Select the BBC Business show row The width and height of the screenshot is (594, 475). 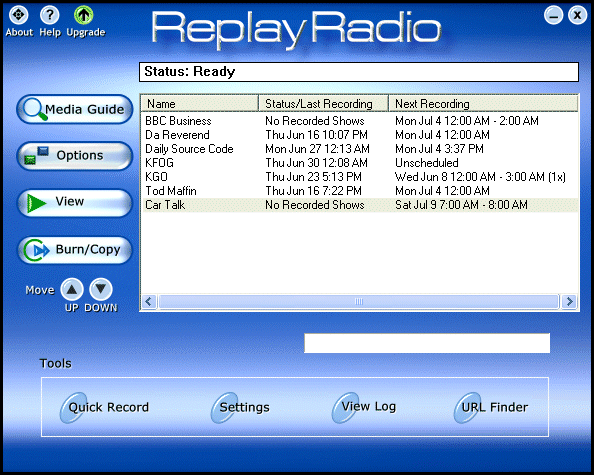tap(360, 121)
